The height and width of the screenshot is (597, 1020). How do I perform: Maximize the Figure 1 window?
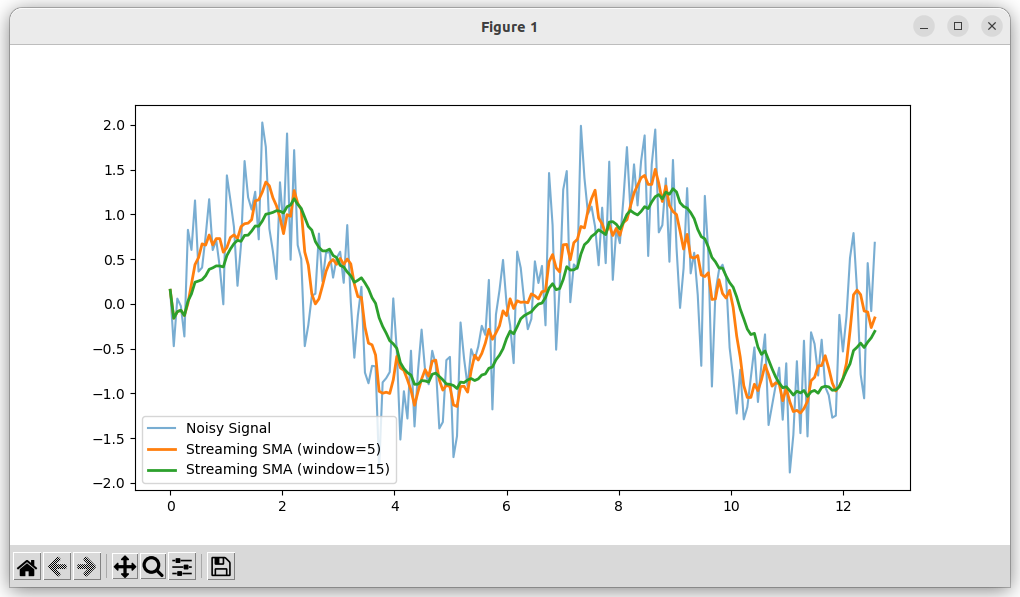click(x=958, y=27)
